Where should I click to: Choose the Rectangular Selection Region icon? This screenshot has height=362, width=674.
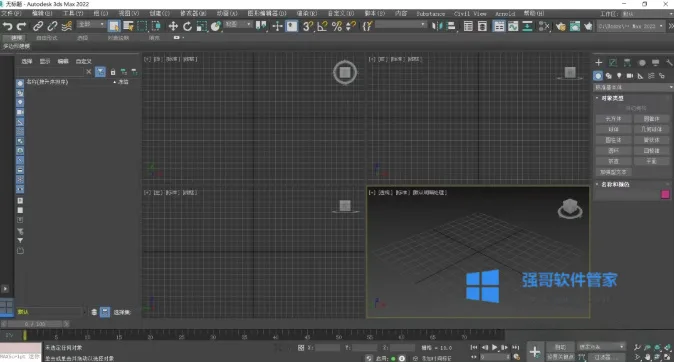coord(142,26)
